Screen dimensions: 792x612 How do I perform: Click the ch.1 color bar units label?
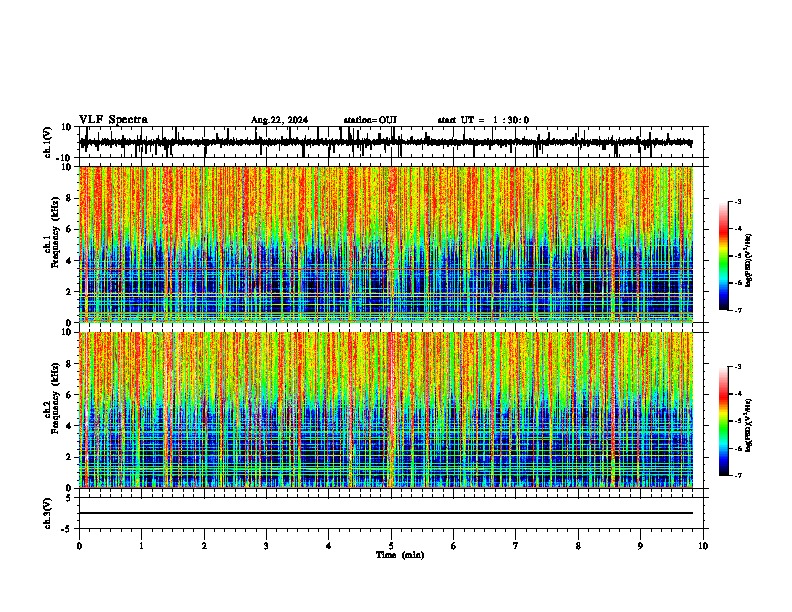pyautogui.click(x=749, y=260)
